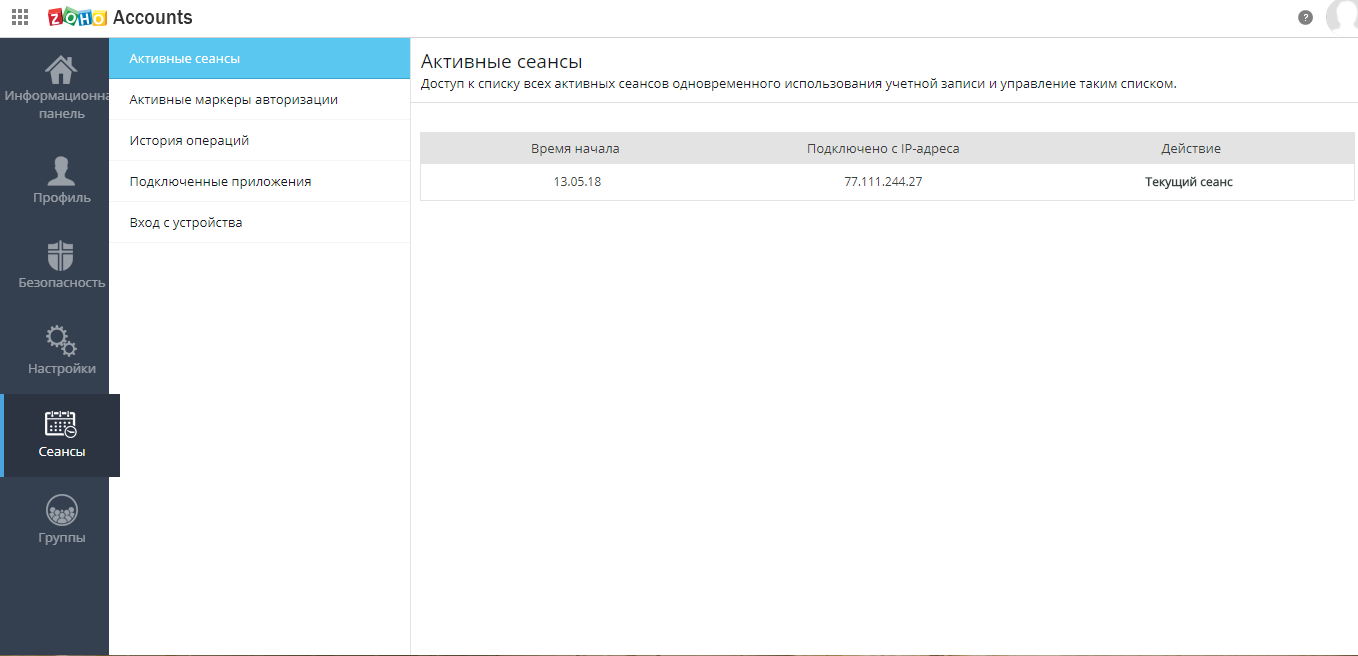Click the session list description text
This screenshot has width=1358, height=656.
799,84
